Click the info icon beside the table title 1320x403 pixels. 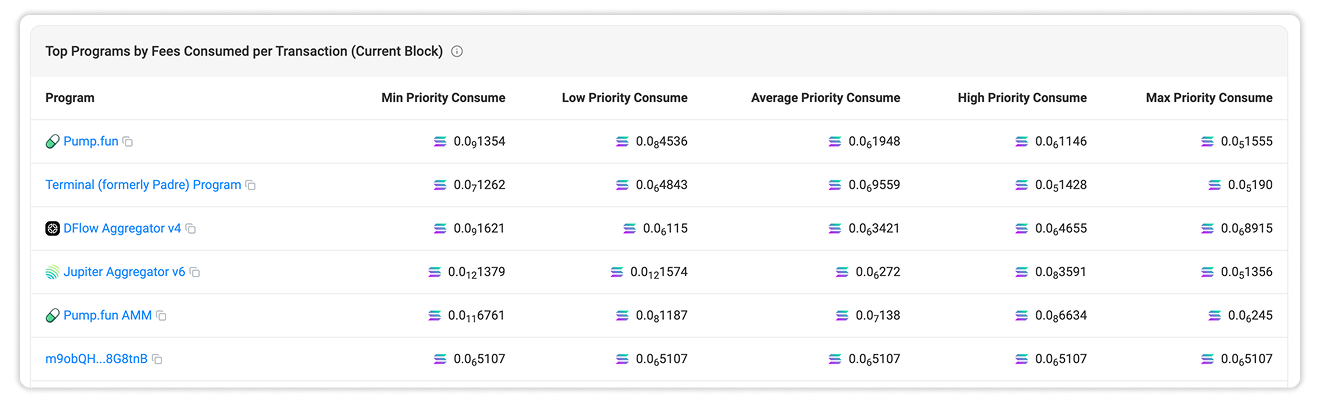(x=457, y=51)
